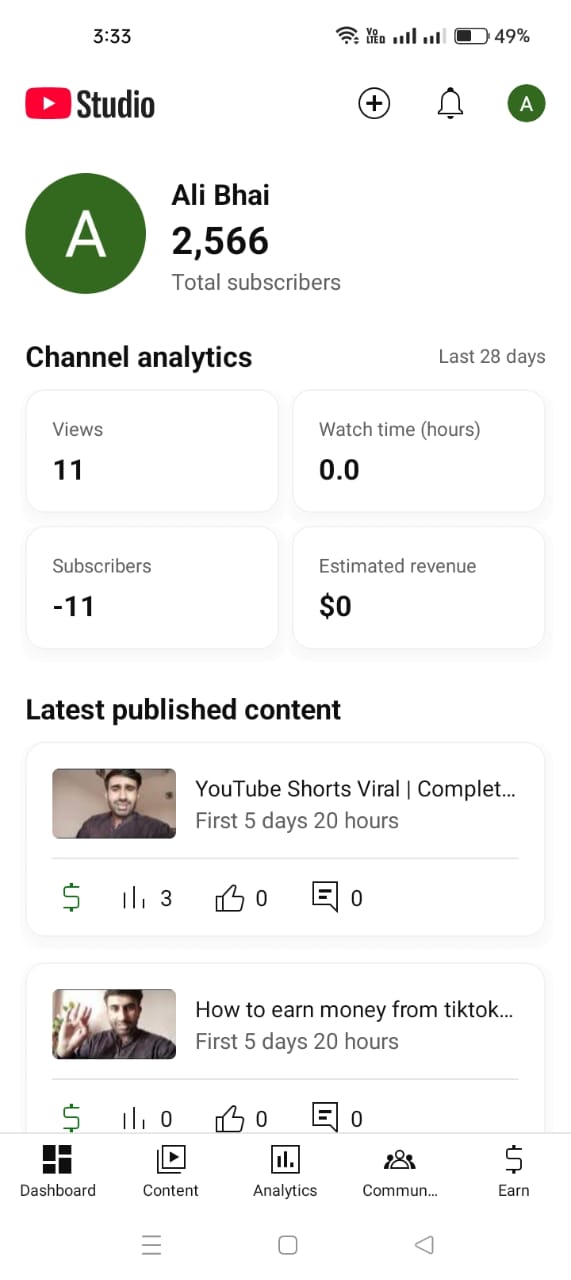The height and width of the screenshot is (1280, 571).
Task: Tap the Android back navigation button
Action: (x=424, y=1244)
